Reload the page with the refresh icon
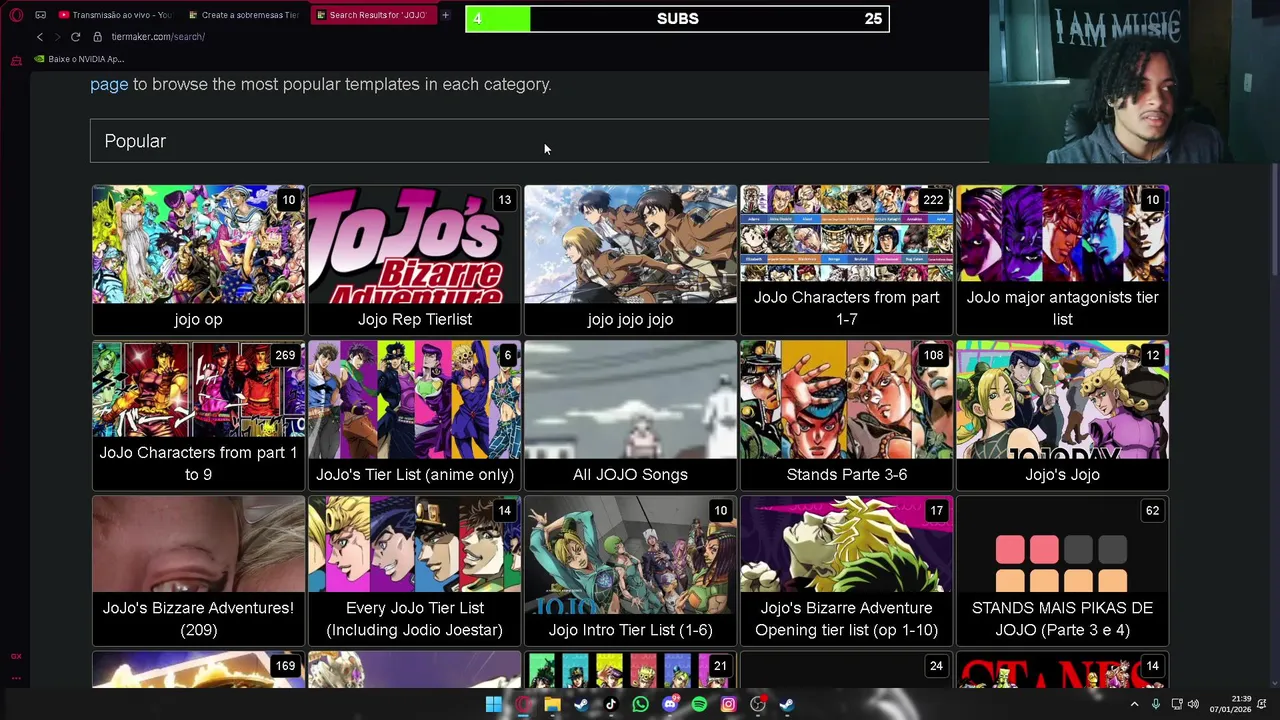Screen dimensions: 1280x720 pos(75,37)
